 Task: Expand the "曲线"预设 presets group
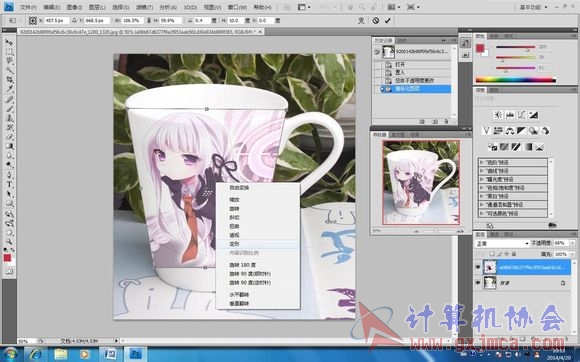513,171
